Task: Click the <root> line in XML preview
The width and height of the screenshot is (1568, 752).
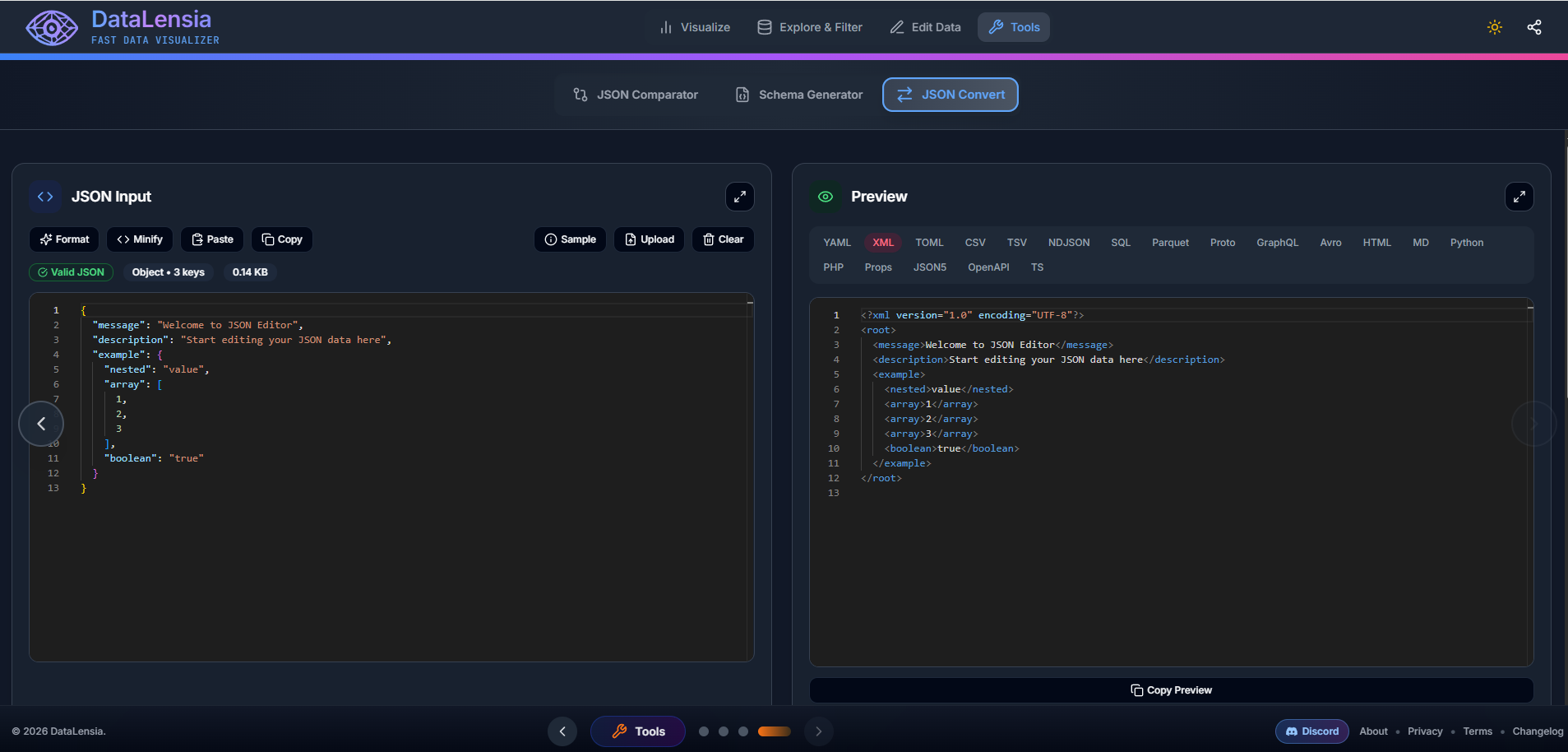Action: (878, 330)
